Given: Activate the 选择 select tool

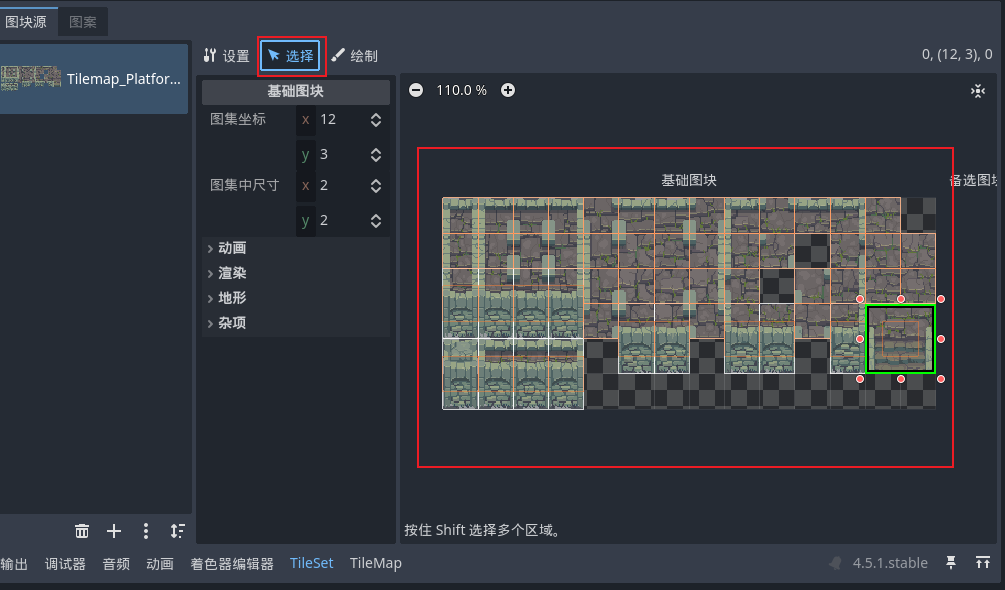Looking at the screenshot, I should [290, 56].
